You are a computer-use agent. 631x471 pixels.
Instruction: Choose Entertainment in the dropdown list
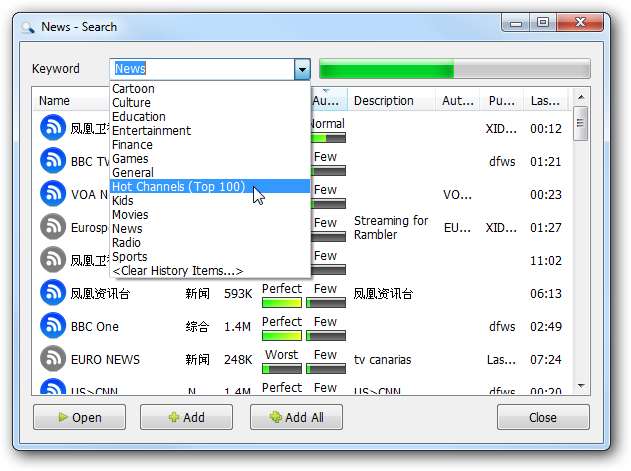210,131
